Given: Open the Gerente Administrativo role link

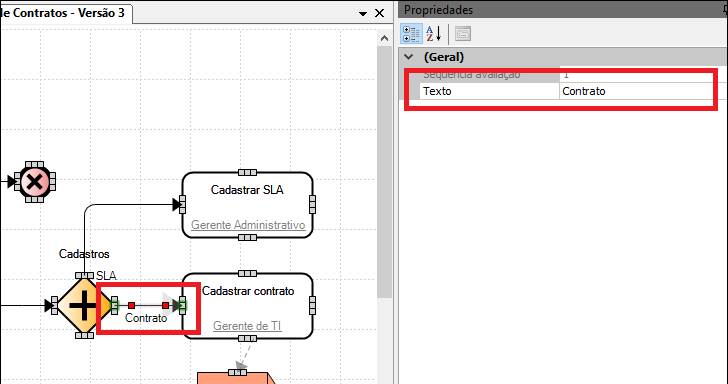Looking at the screenshot, I should [x=248, y=225].
